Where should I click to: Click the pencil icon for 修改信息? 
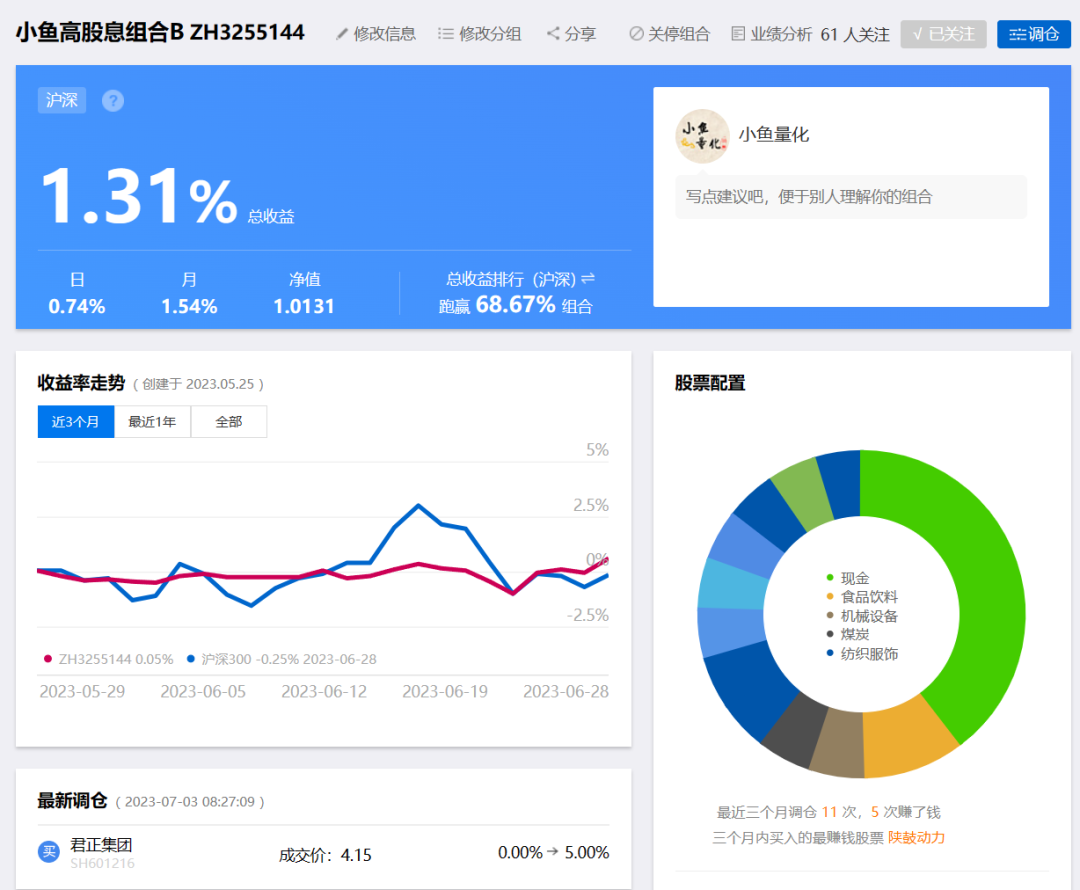click(342, 34)
